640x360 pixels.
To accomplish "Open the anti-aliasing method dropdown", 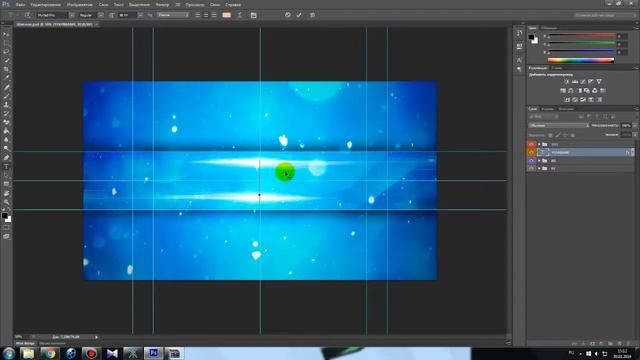I will [173, 15].
